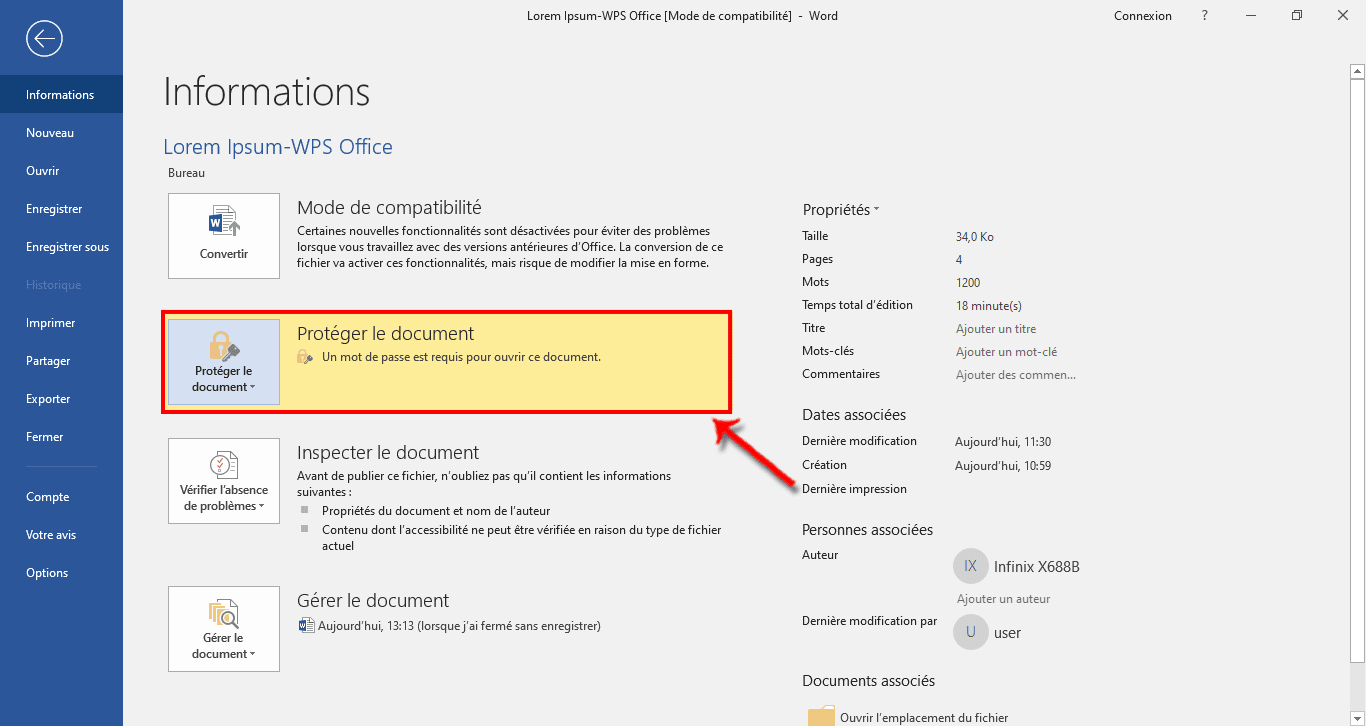Image resolution: width=1366 pixels, height=726 pixels.
Task: Open the Partager section
Action: (x=61, y=361)
